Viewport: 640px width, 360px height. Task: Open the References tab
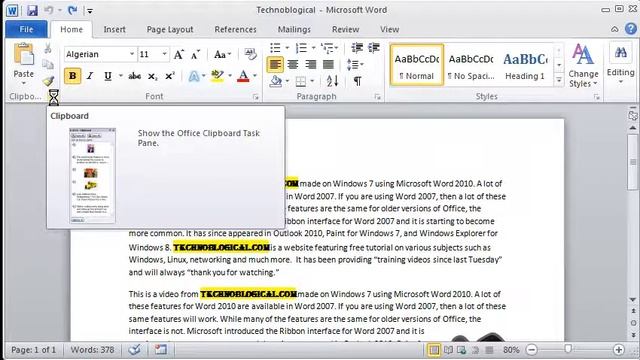(236, 29)
